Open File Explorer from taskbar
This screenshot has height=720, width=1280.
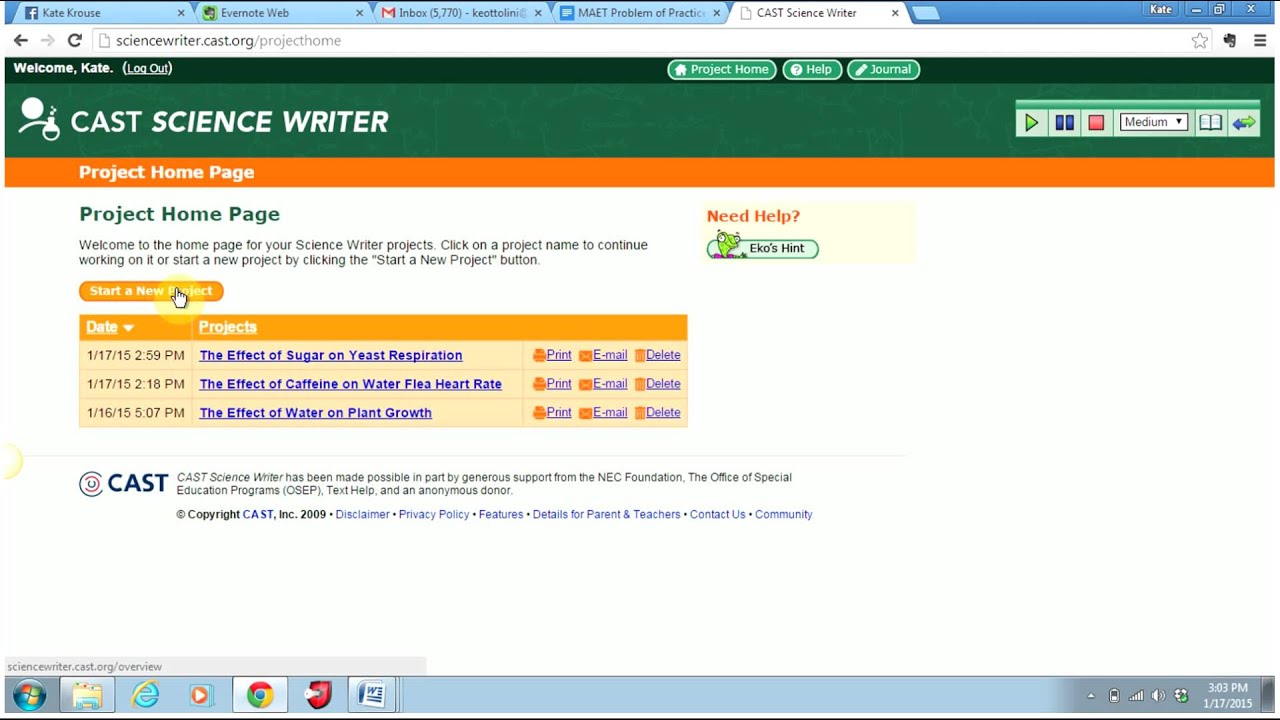(87, 695)
